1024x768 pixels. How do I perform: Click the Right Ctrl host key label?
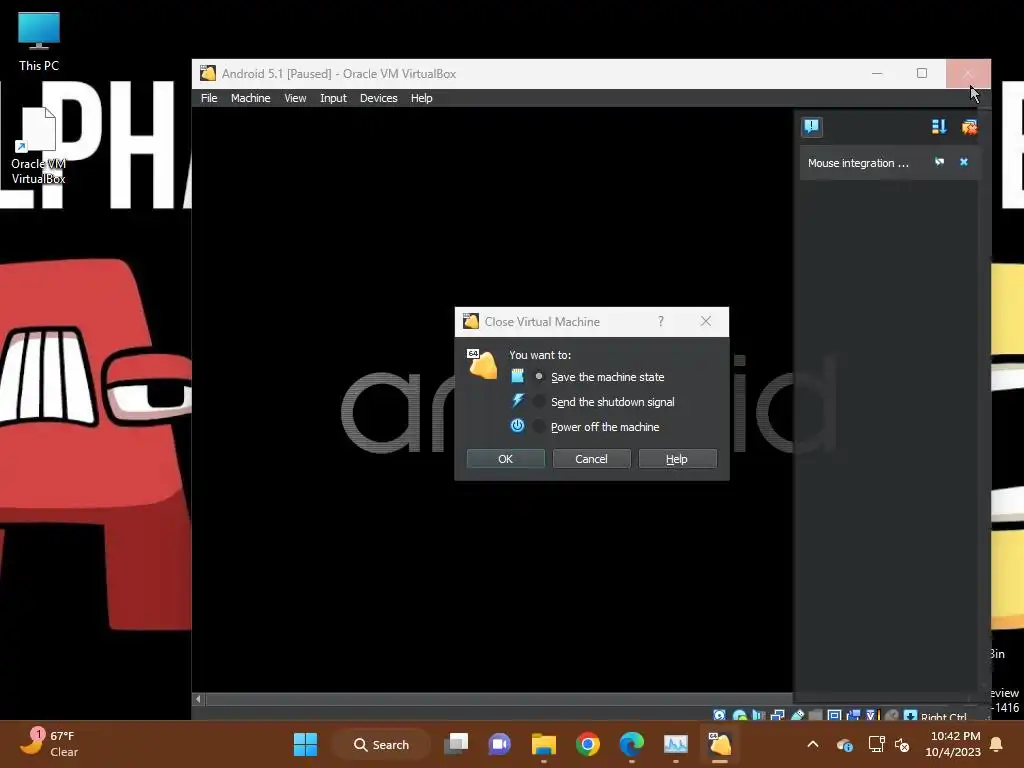click(944, 716)
